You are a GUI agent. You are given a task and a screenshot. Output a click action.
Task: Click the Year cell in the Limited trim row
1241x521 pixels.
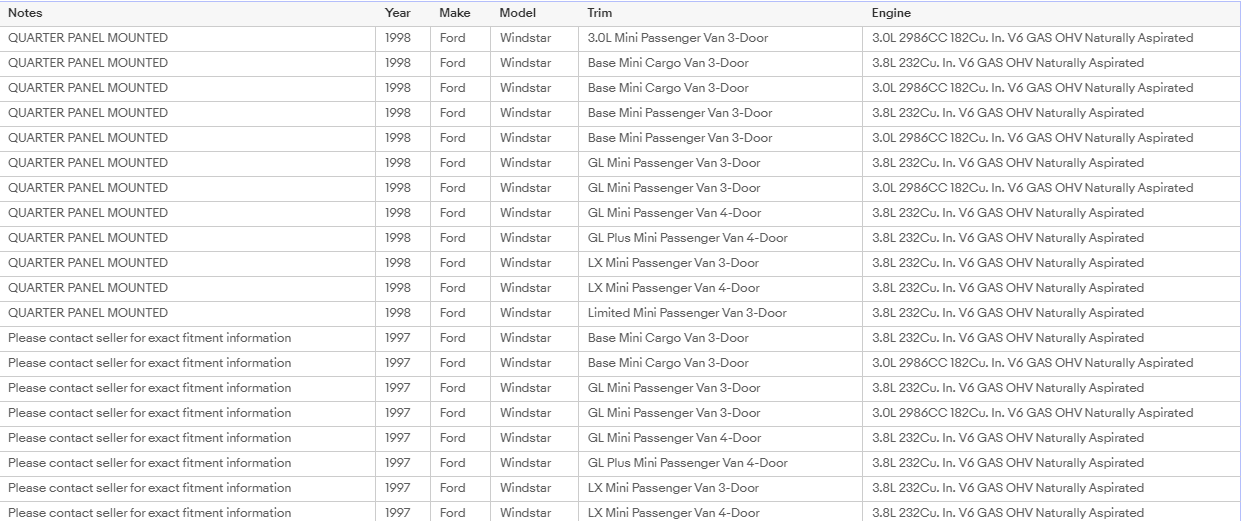[398, 313]
